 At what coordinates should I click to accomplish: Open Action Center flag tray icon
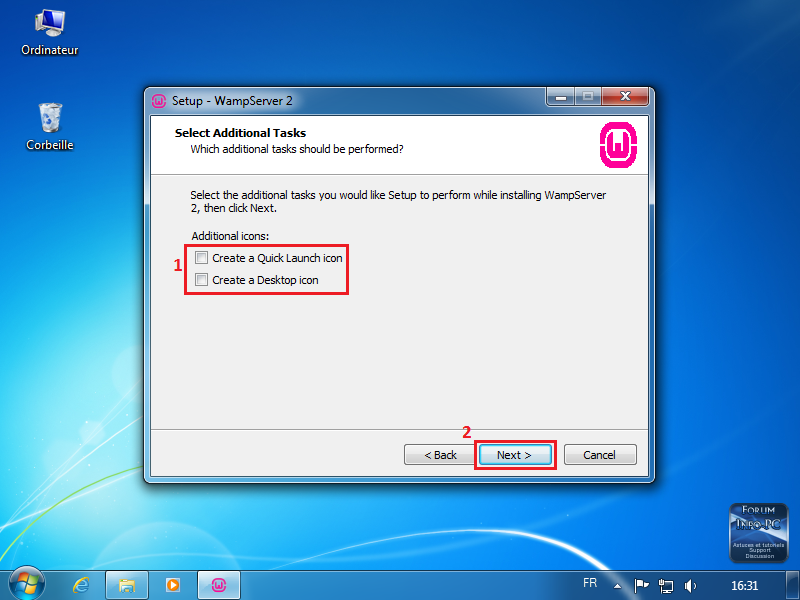(x=641, y=585)
